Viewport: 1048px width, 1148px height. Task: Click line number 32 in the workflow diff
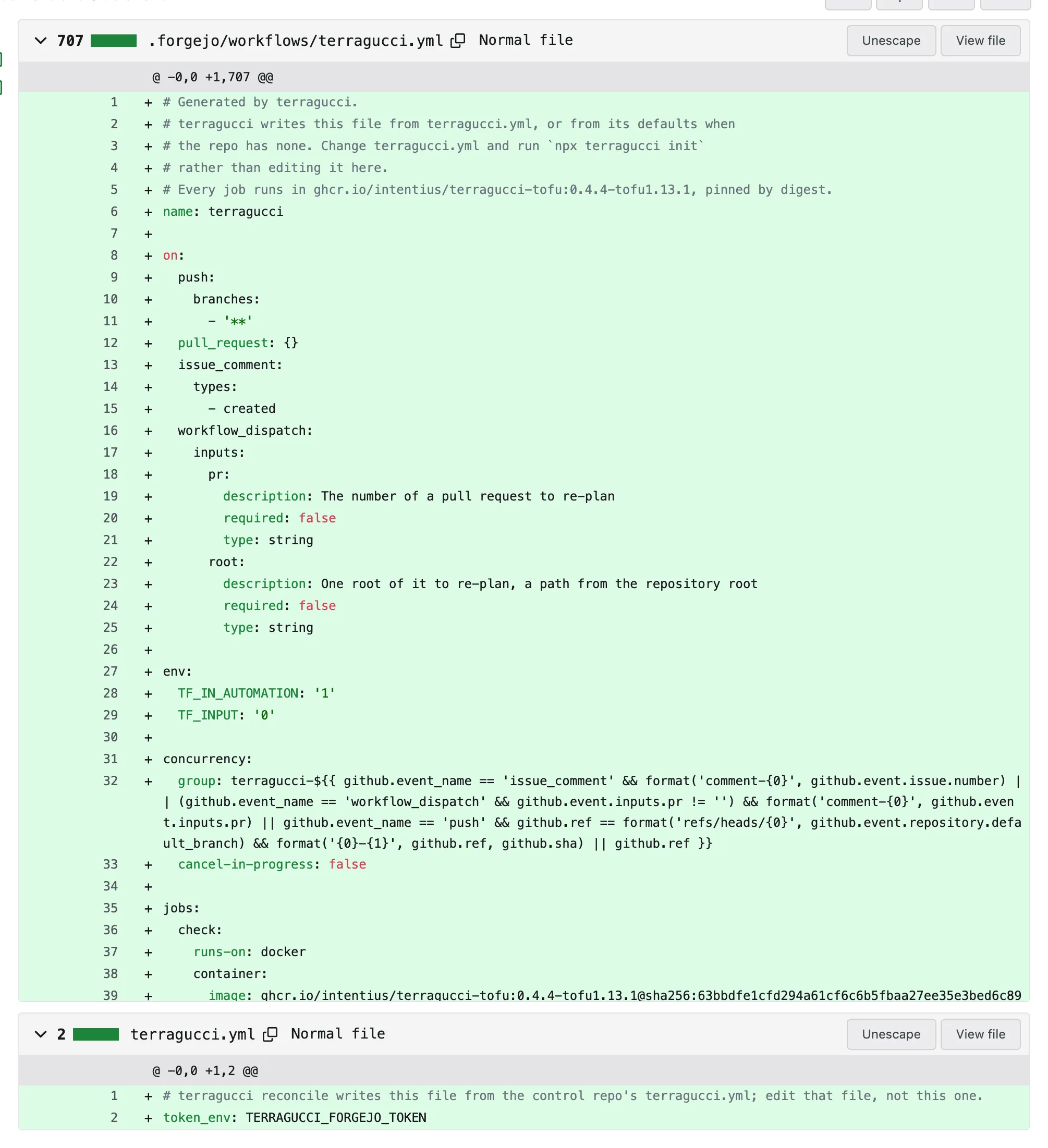(x=111, y=781)
